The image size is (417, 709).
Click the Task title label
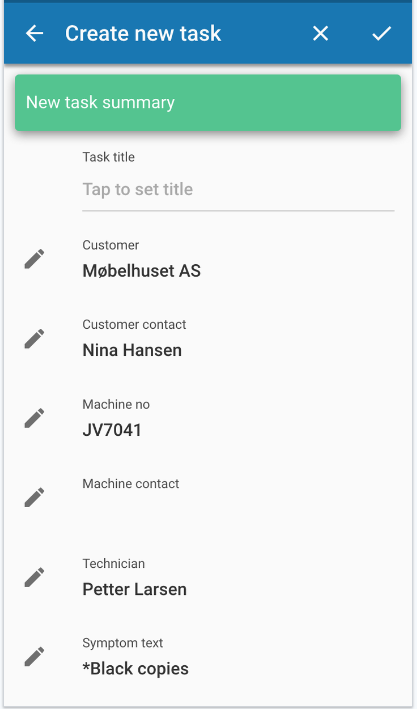pos(109,157)
